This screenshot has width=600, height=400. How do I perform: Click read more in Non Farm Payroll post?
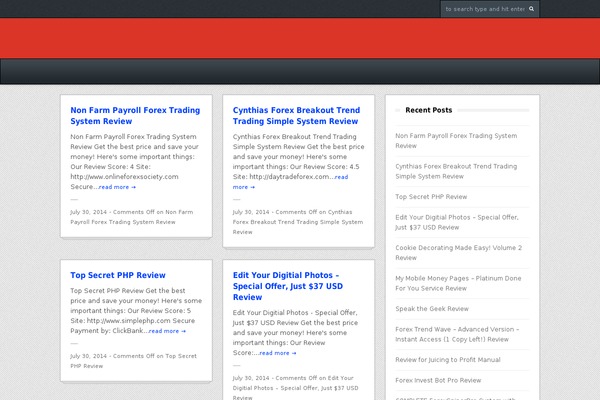[117, 187]
